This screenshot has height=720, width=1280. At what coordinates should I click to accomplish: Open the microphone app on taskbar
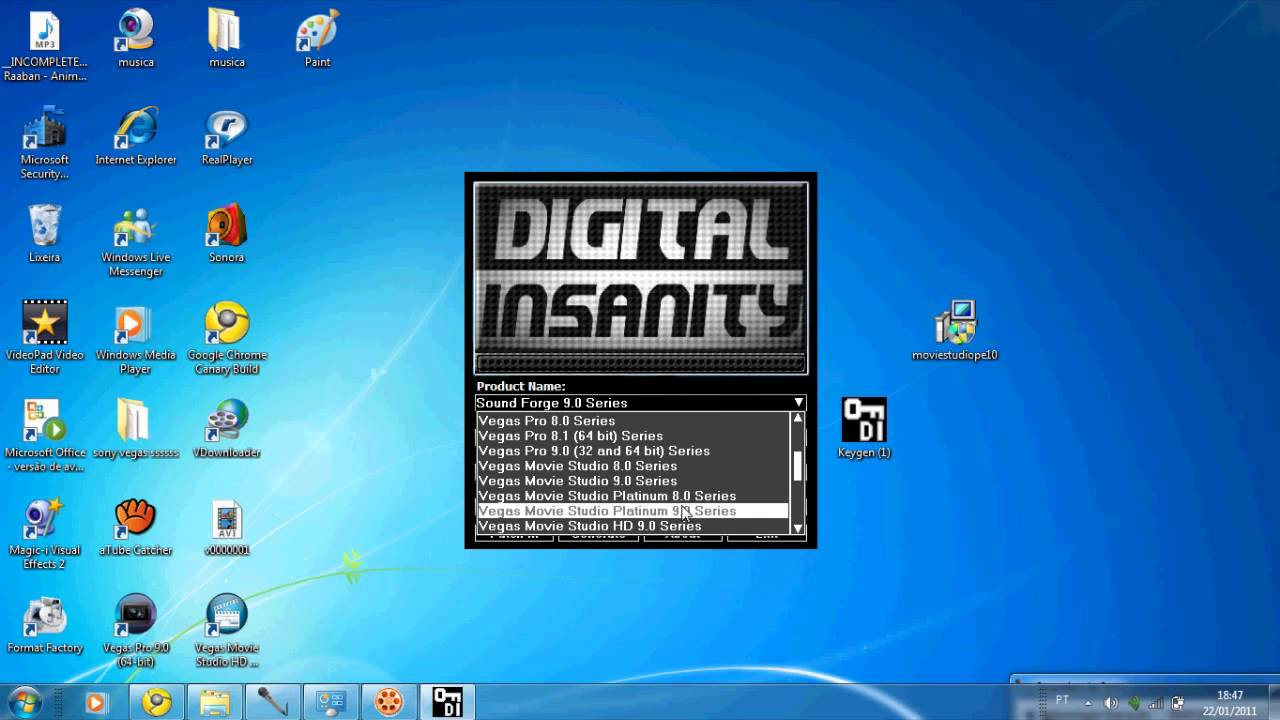(272, 702)
